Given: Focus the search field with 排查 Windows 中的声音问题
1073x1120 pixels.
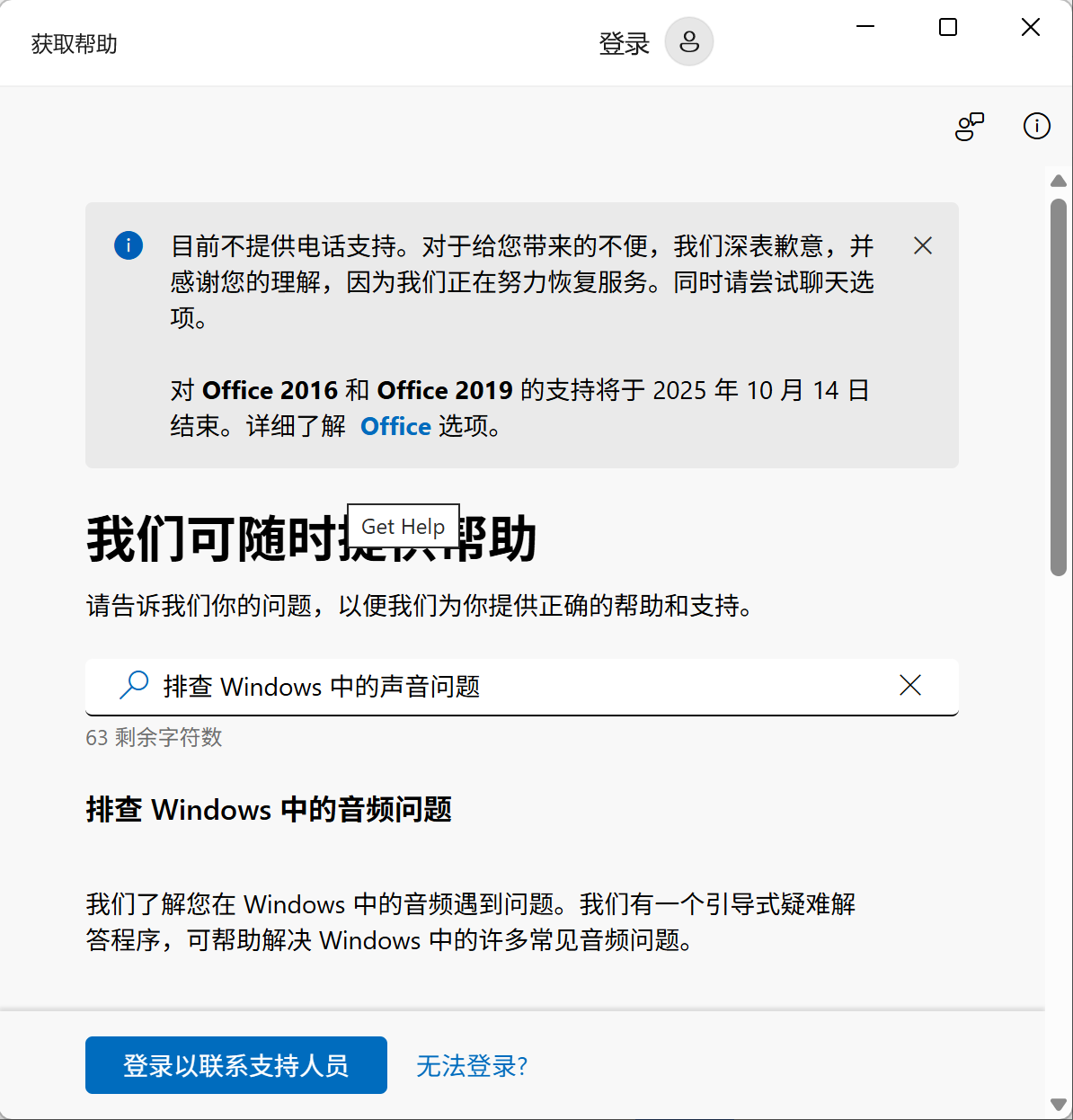Looking at the screenshot, I should coord(521,687).
